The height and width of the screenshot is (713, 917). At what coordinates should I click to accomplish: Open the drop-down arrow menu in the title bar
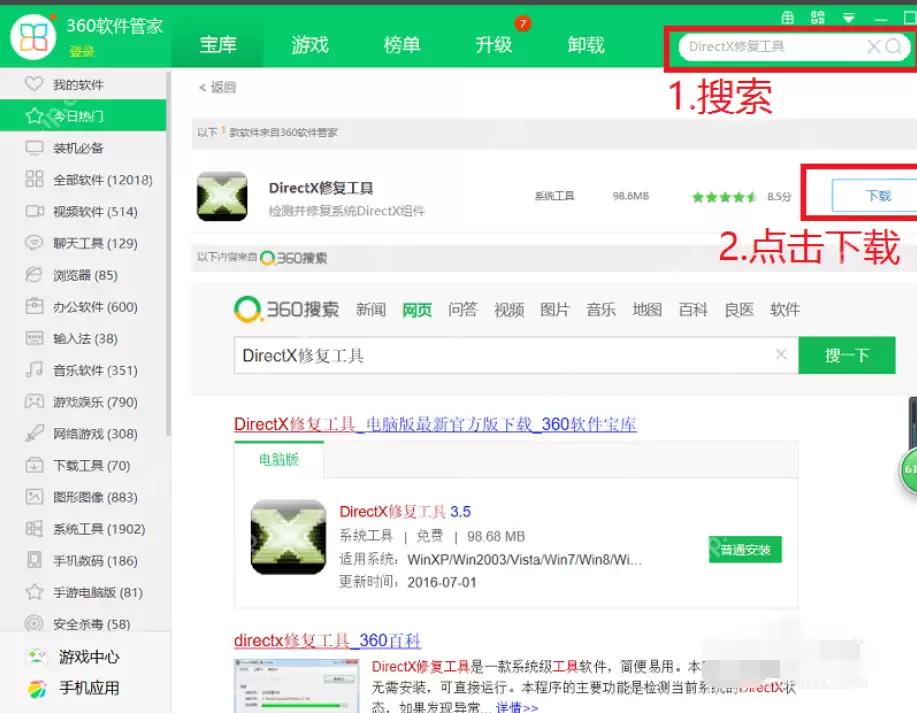[x=848, y=16]
